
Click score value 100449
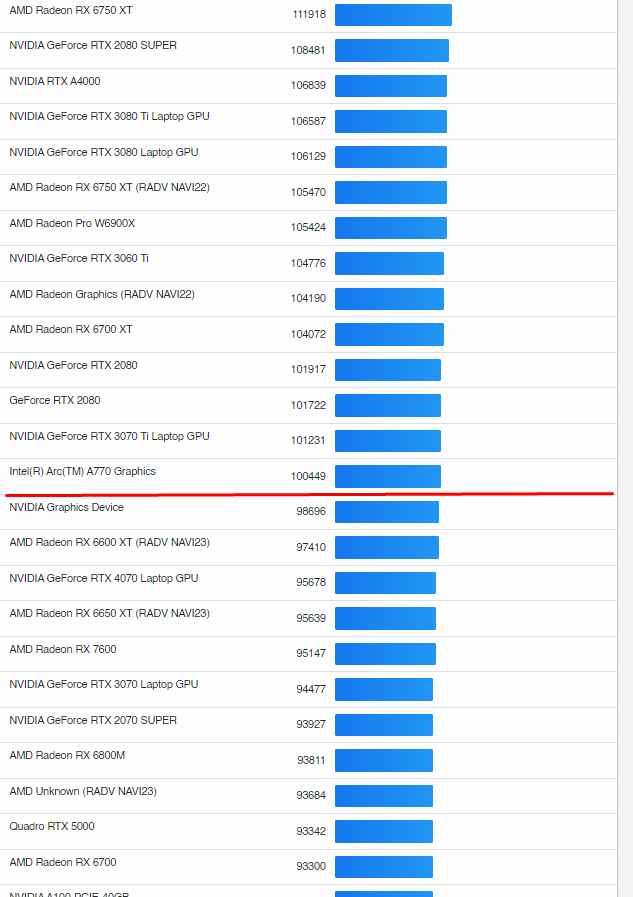[308, 476]
